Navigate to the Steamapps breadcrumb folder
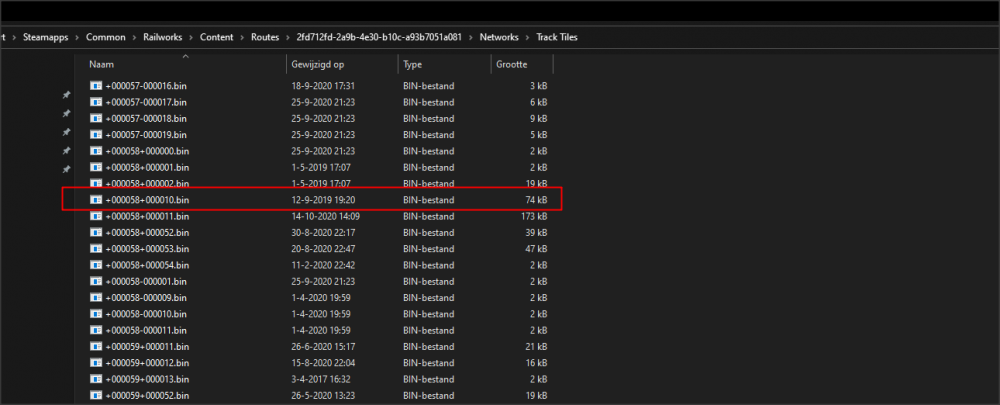This screenshot has height=405, width=1000. tap(47, 38)
